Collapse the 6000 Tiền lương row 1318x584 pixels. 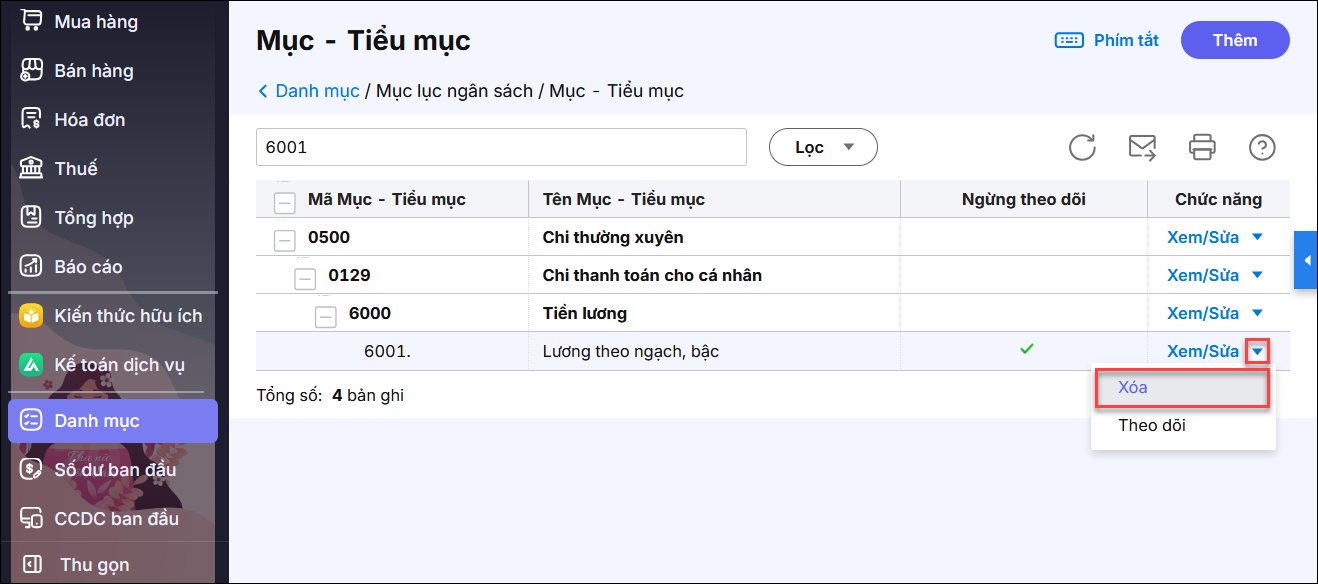pyautogui.click(x=326, y=316)
